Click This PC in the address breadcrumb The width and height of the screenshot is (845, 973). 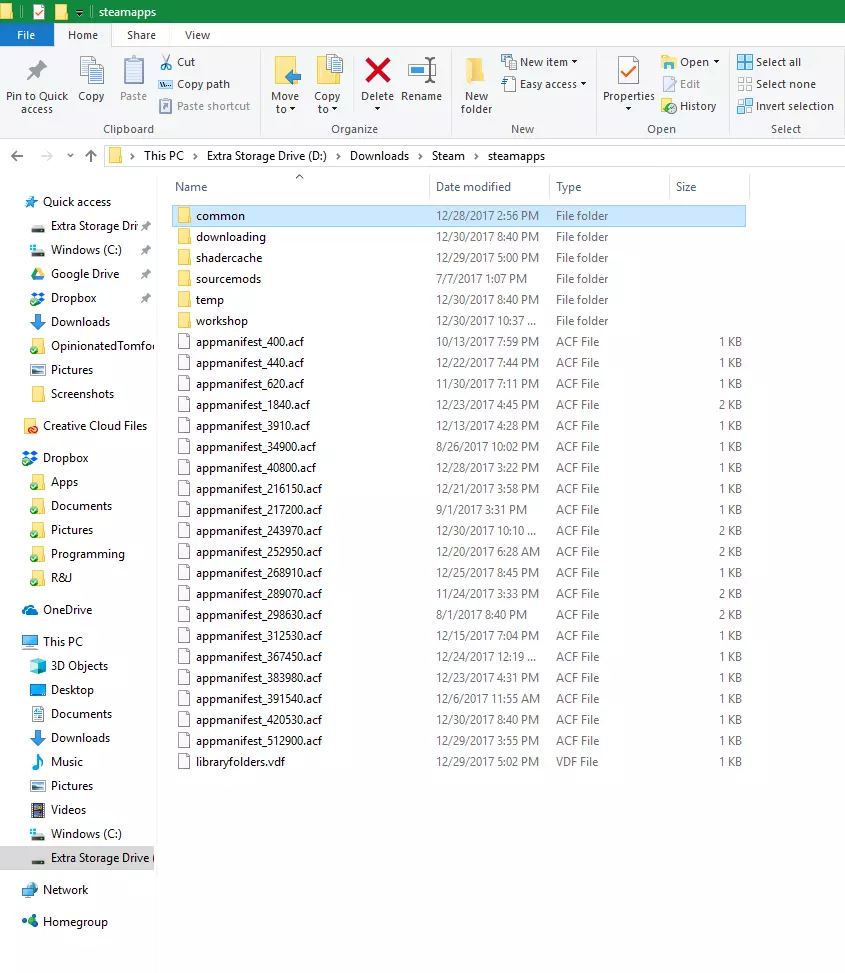(x=164, y=156)
